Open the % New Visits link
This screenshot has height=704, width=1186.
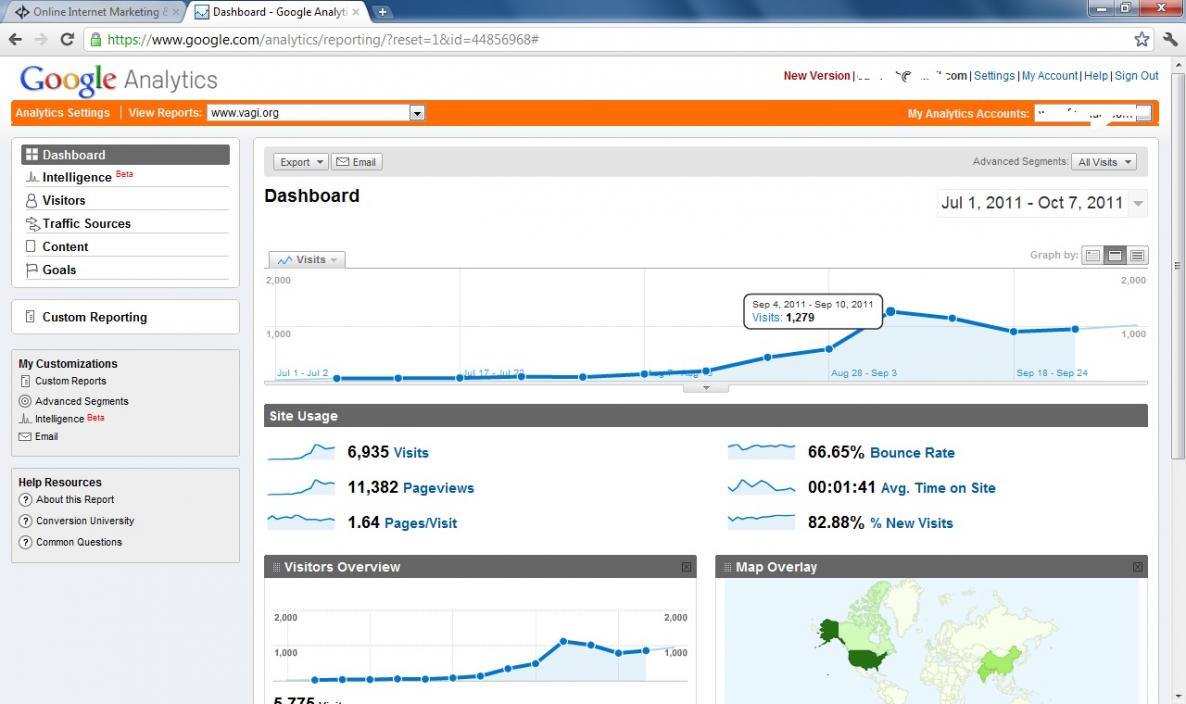click(911, 523)
